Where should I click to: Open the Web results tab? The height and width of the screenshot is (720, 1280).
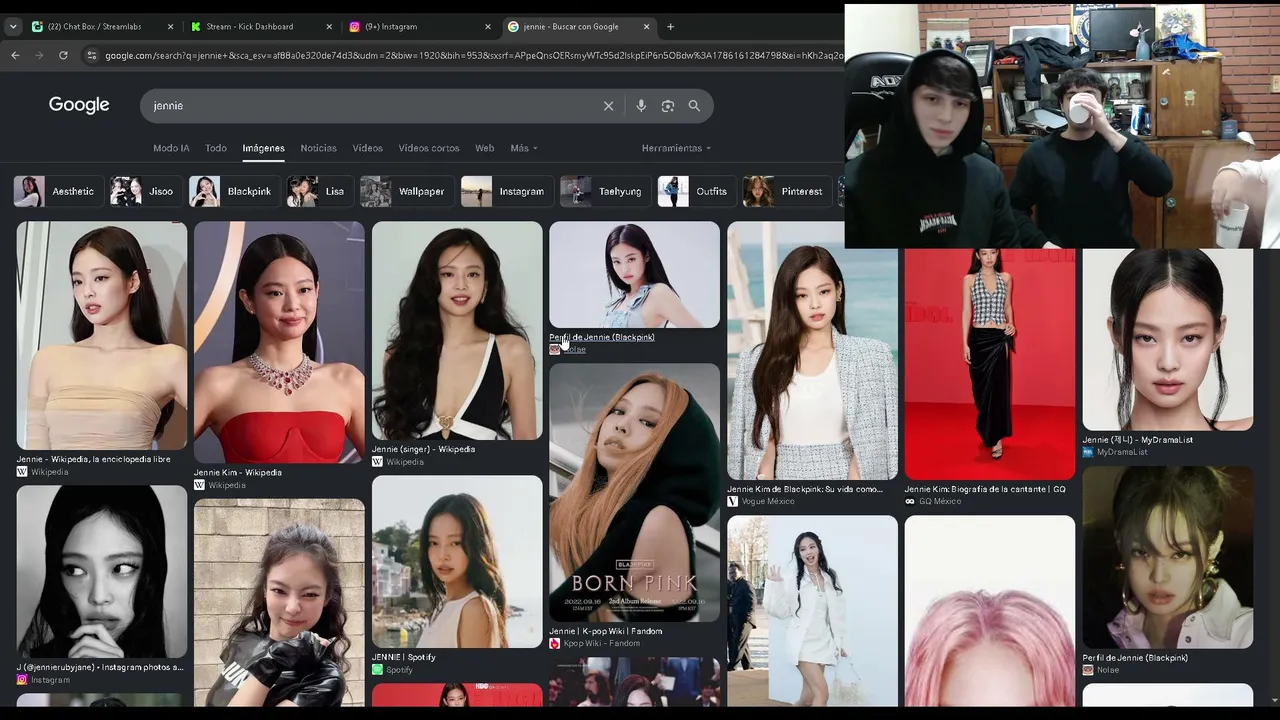[484, 148]
